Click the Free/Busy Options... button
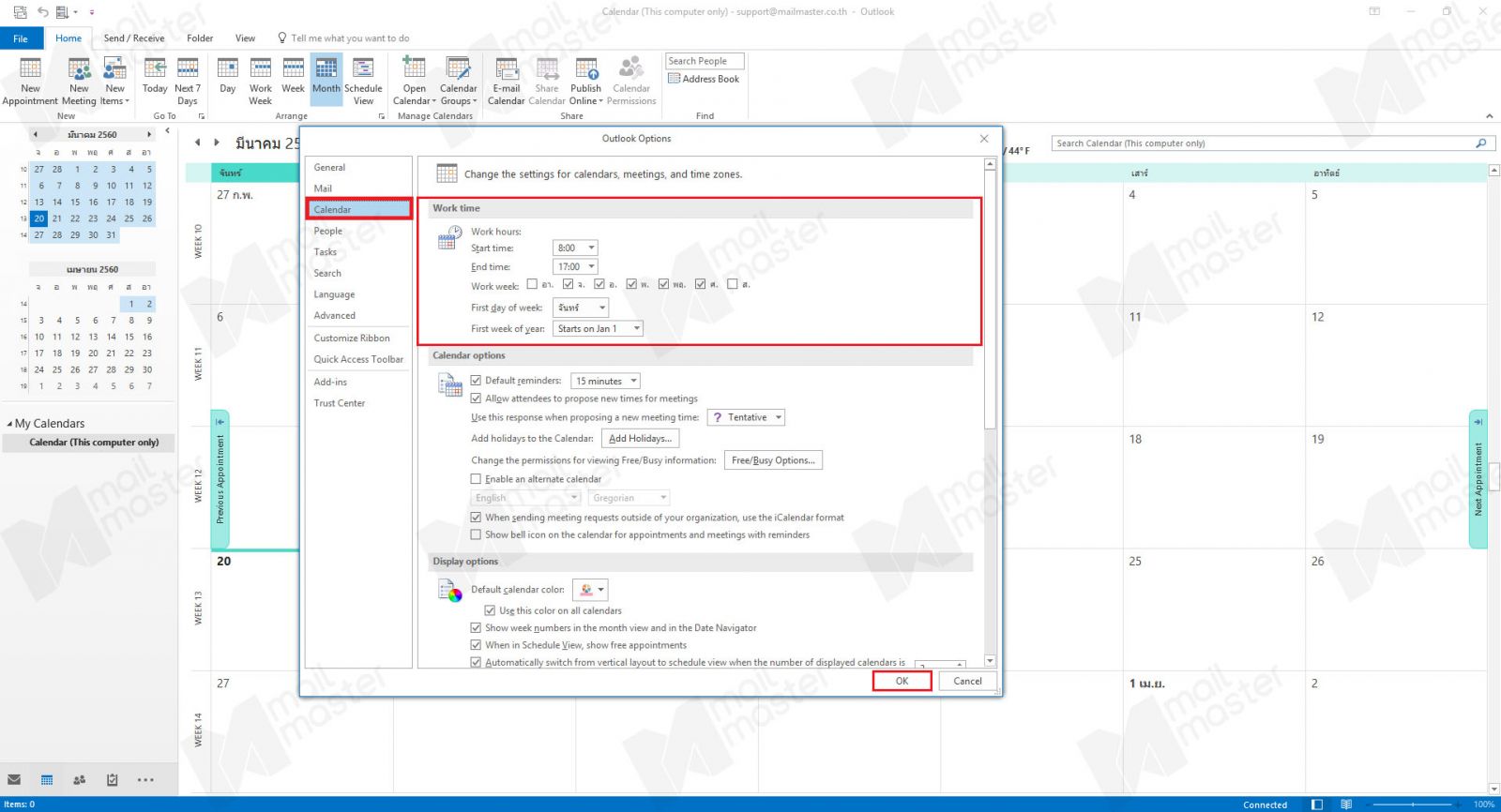 click(x=773, y=460)
